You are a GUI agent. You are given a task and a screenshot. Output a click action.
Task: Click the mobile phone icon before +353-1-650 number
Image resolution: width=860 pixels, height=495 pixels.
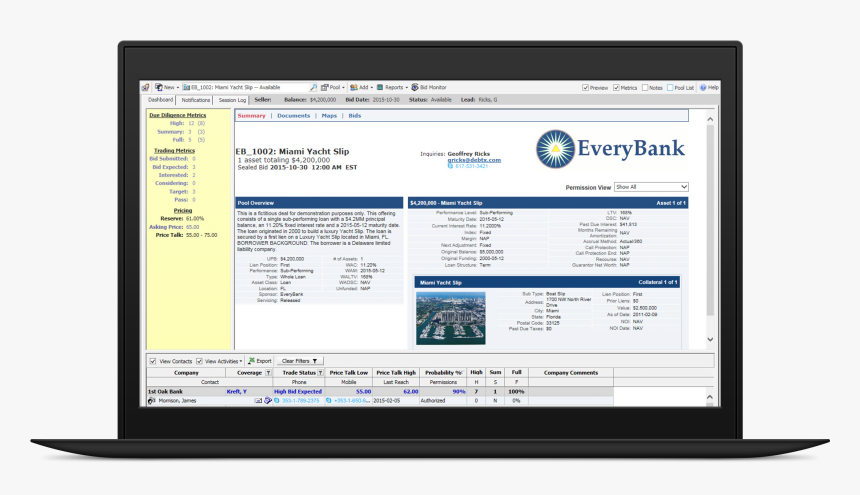329,401
